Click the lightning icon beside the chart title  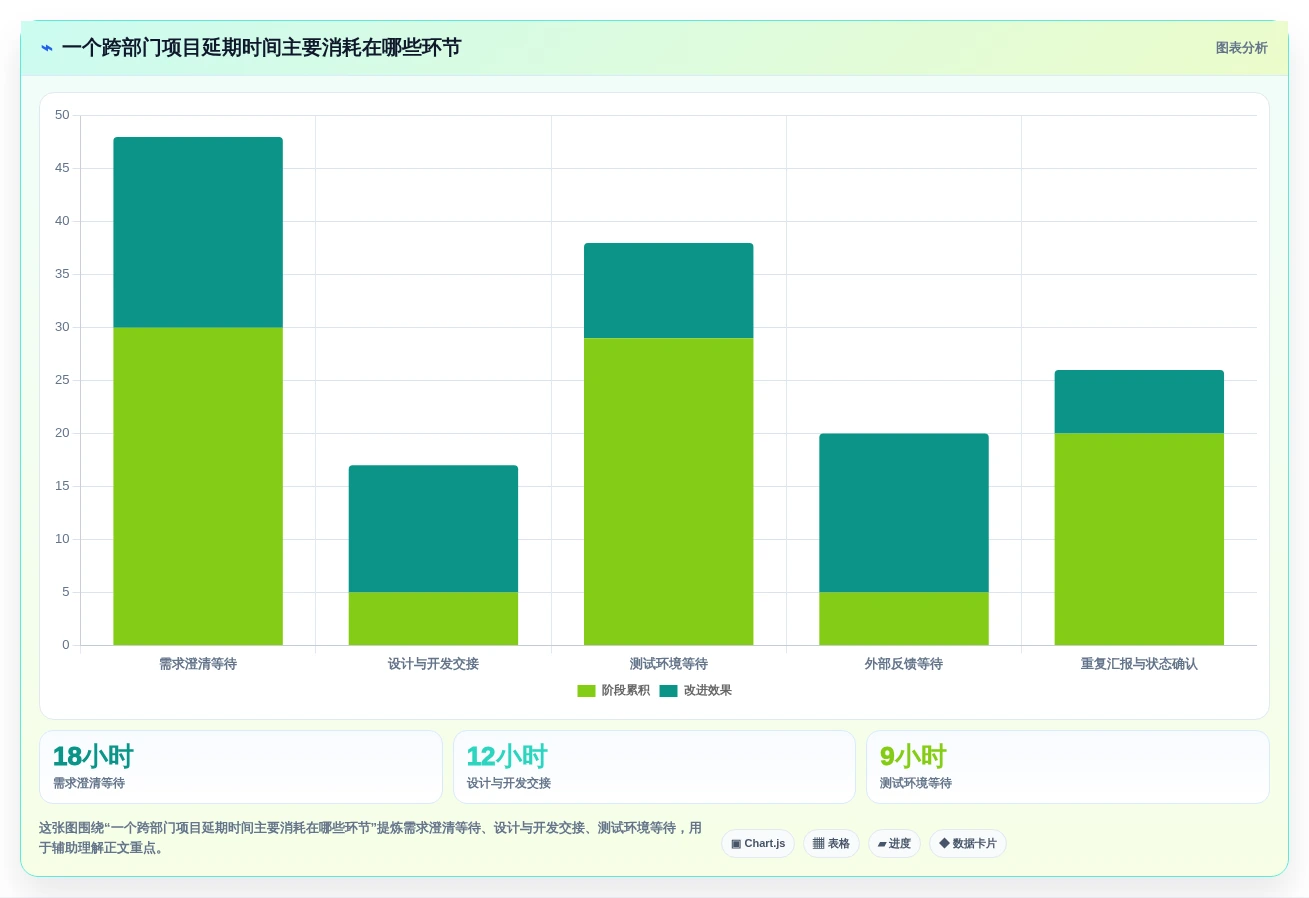(x=47, y=48)
